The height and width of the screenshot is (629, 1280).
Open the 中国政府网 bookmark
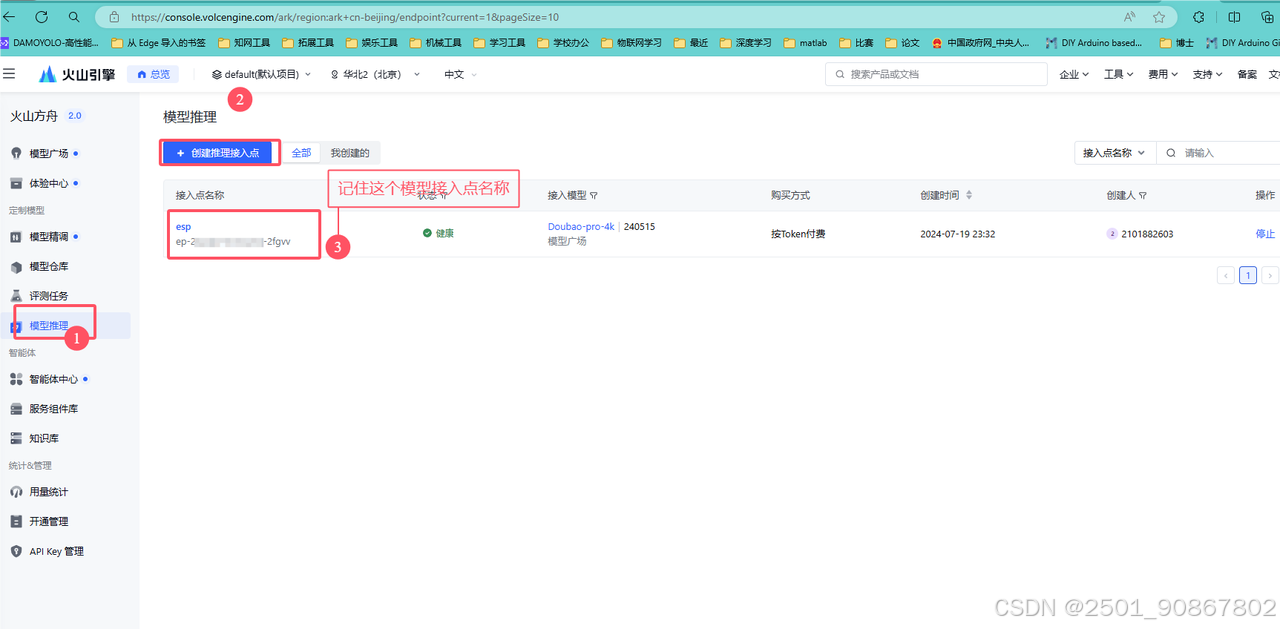pyautogui.click(x=980, y=43)
